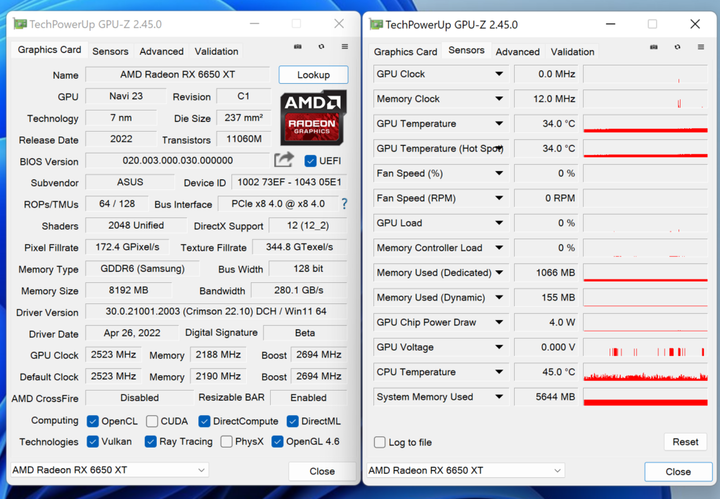The height and width of the screenshot is (499, 720).
Task: Click Bus Interface question mark help icon
Action: pos(344,204)
